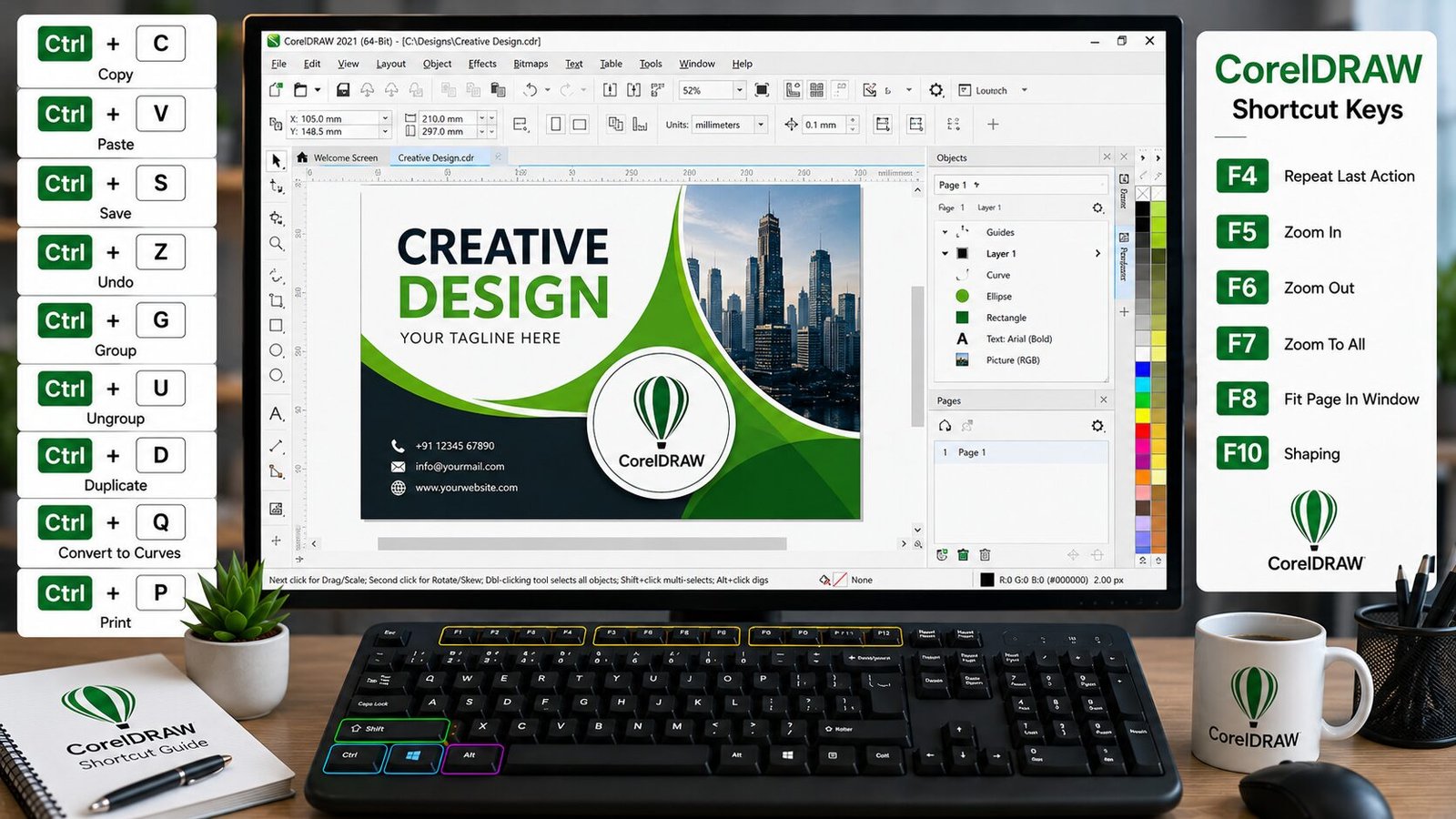Image resolution: width=1456 pixels, height=819 pixels.
Task: Close the Pages docker panel
Action: coord(1104,399)
